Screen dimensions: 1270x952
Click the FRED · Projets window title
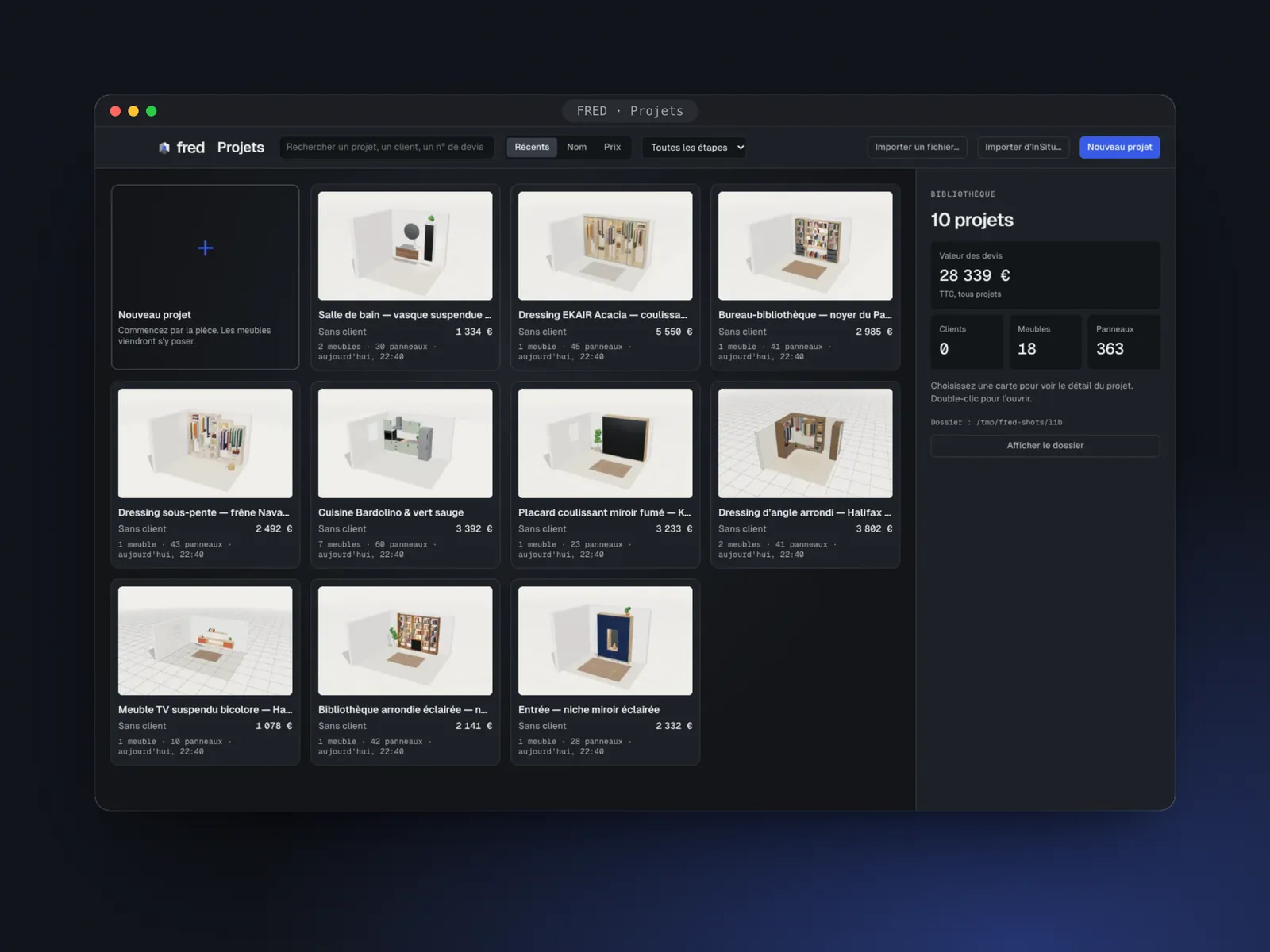[630, 111]
